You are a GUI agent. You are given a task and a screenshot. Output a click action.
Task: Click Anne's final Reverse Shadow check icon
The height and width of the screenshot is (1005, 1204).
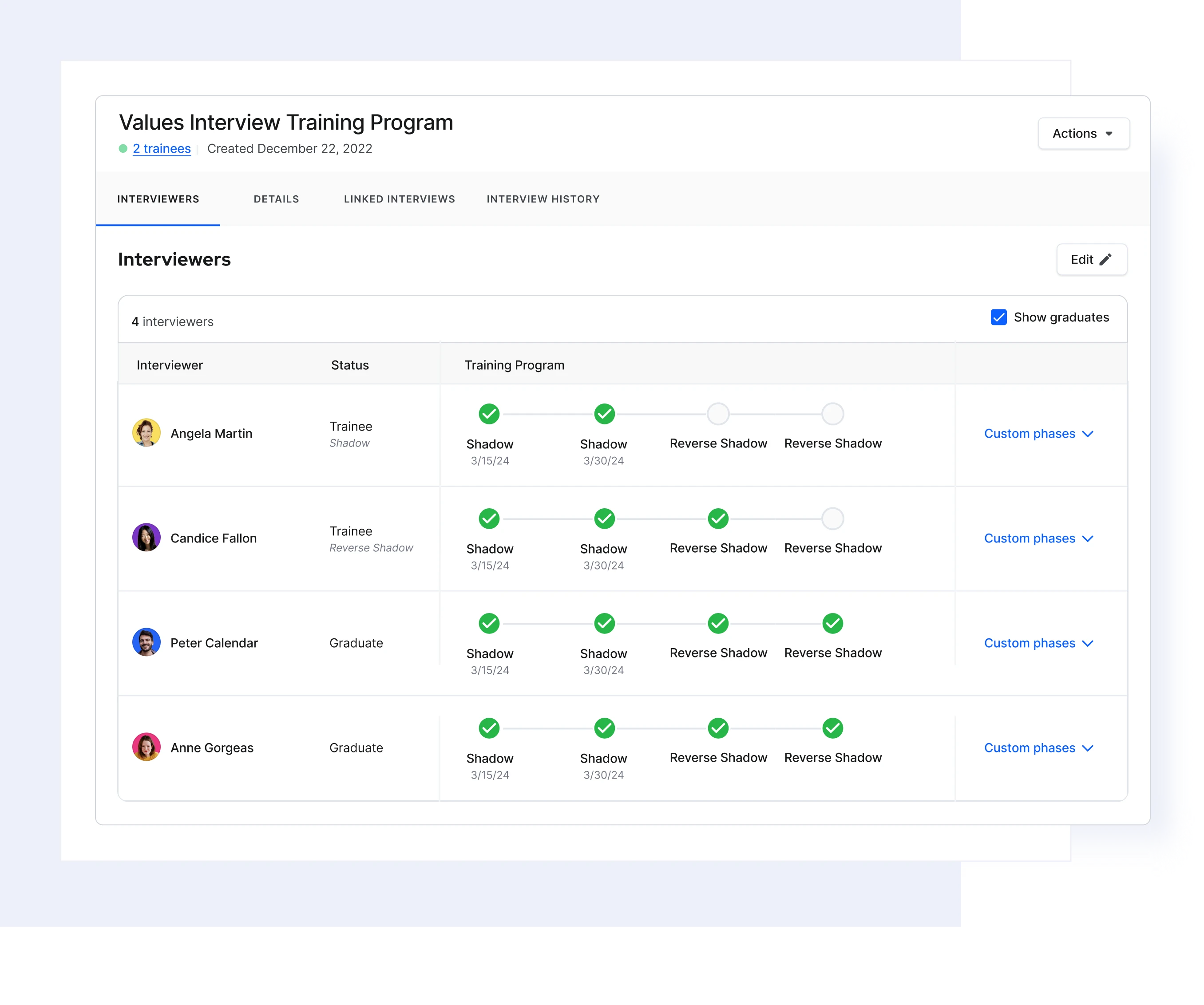point(832,728)
